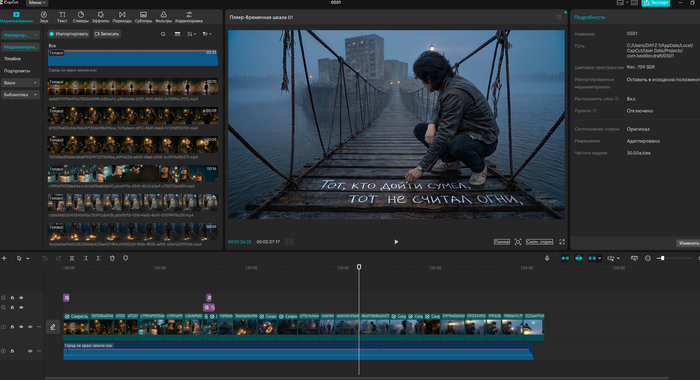The height and width of the screenshot is (380, 700).
Task: Open the Стикеры (stickers) panel
Action: (x=81, y=17)
